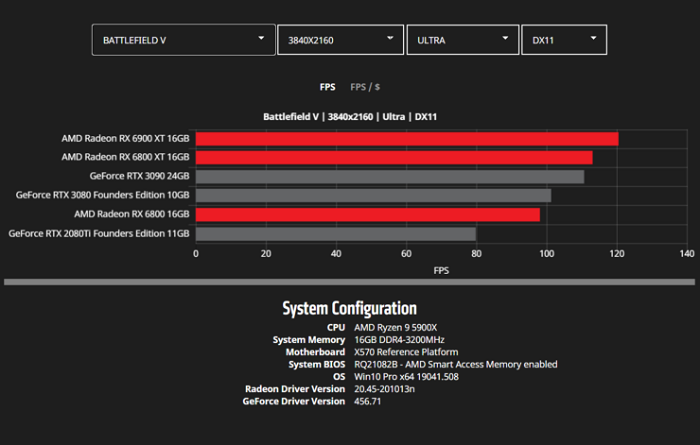Click the chart title above the bars
Viewport: 700px width, 445px height.
[x=349, y=117]
